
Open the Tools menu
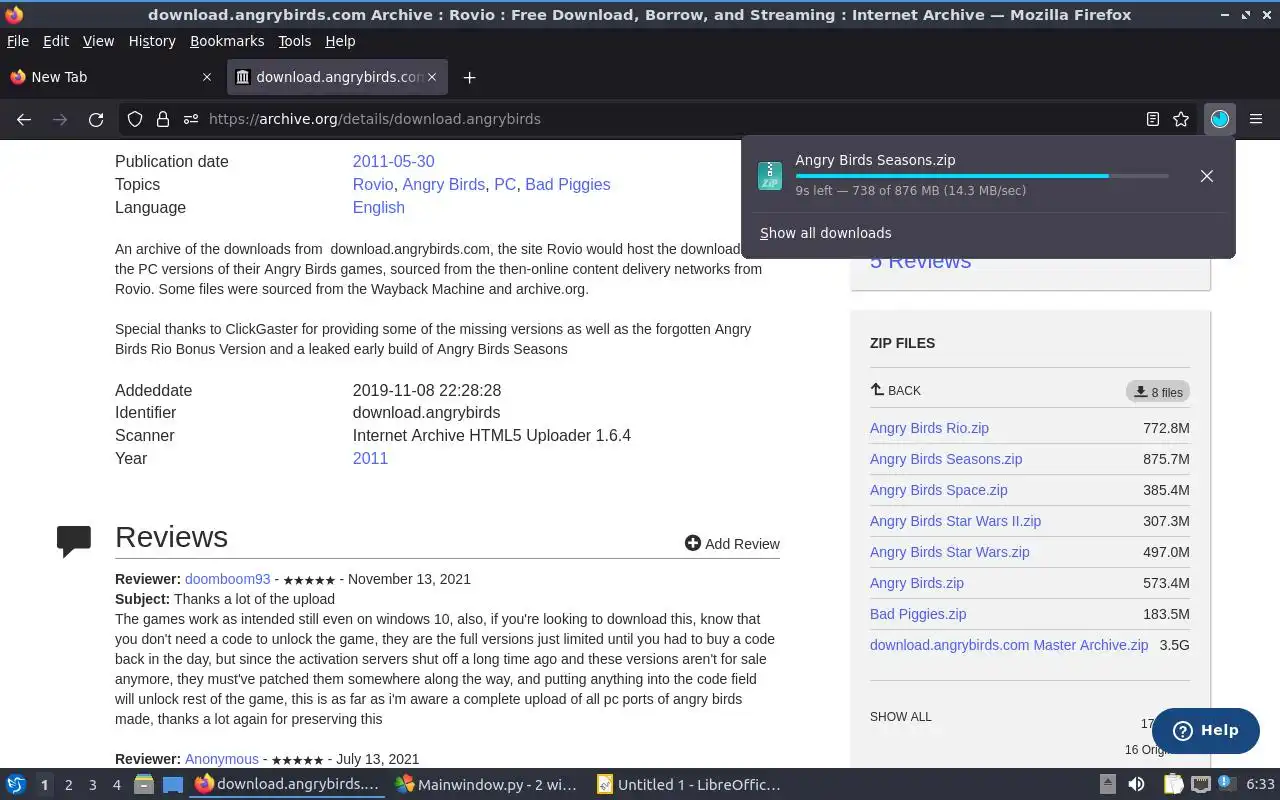click(294, 41)
